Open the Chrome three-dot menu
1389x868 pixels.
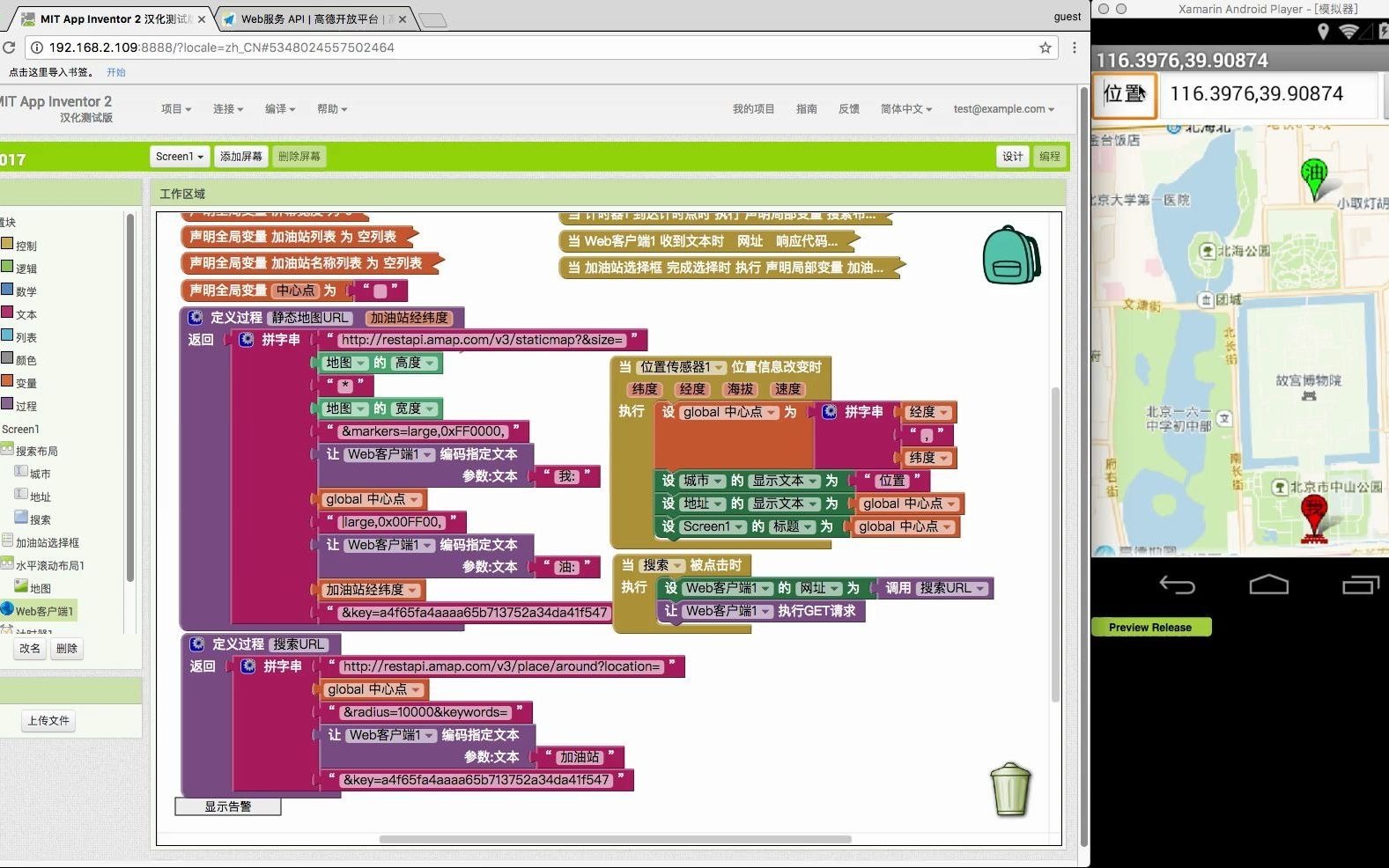[1075, 48]
